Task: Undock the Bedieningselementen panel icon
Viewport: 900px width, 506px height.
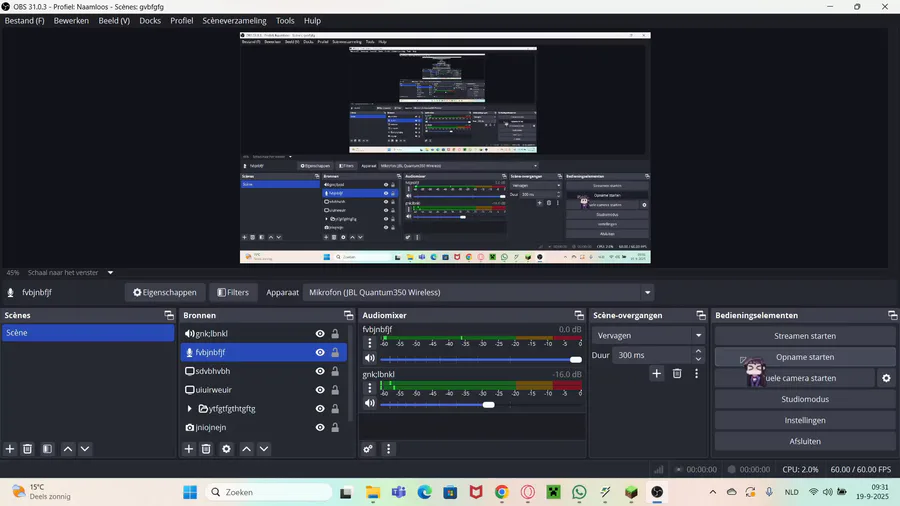Action: click(x=892, y=315)
